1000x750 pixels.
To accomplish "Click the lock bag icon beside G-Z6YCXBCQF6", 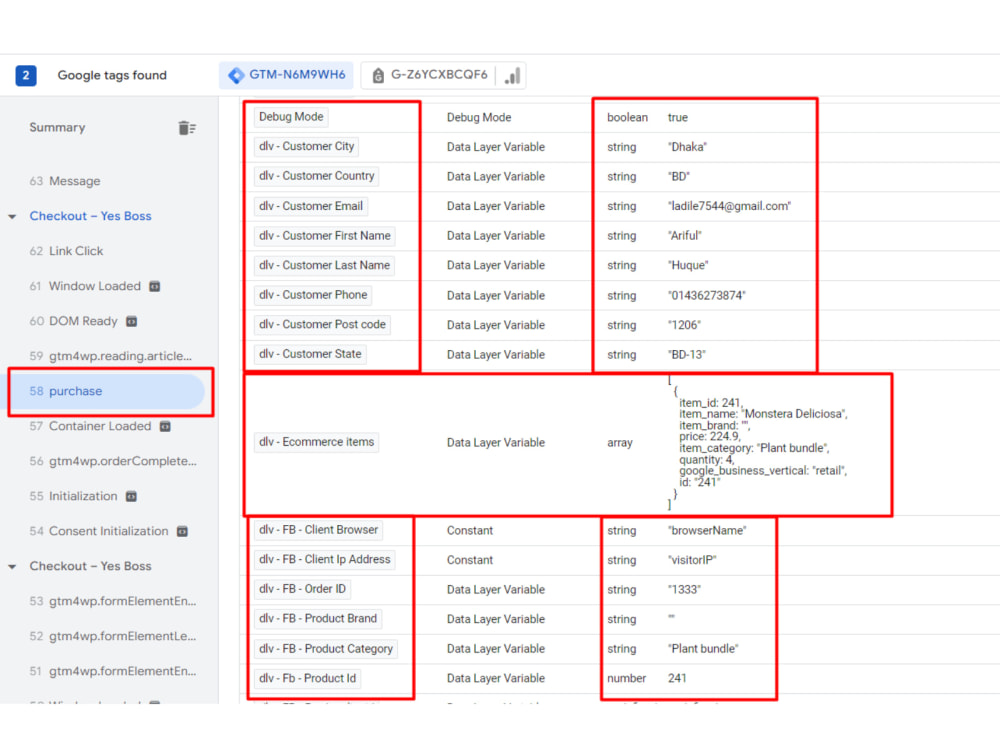I will pyautogui.click(x=378, y=75).
